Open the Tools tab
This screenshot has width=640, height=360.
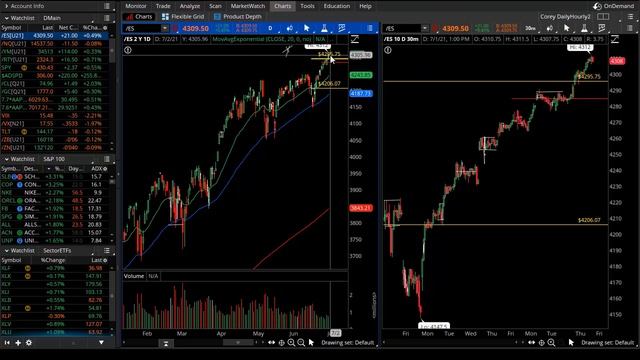click(307, 6)
